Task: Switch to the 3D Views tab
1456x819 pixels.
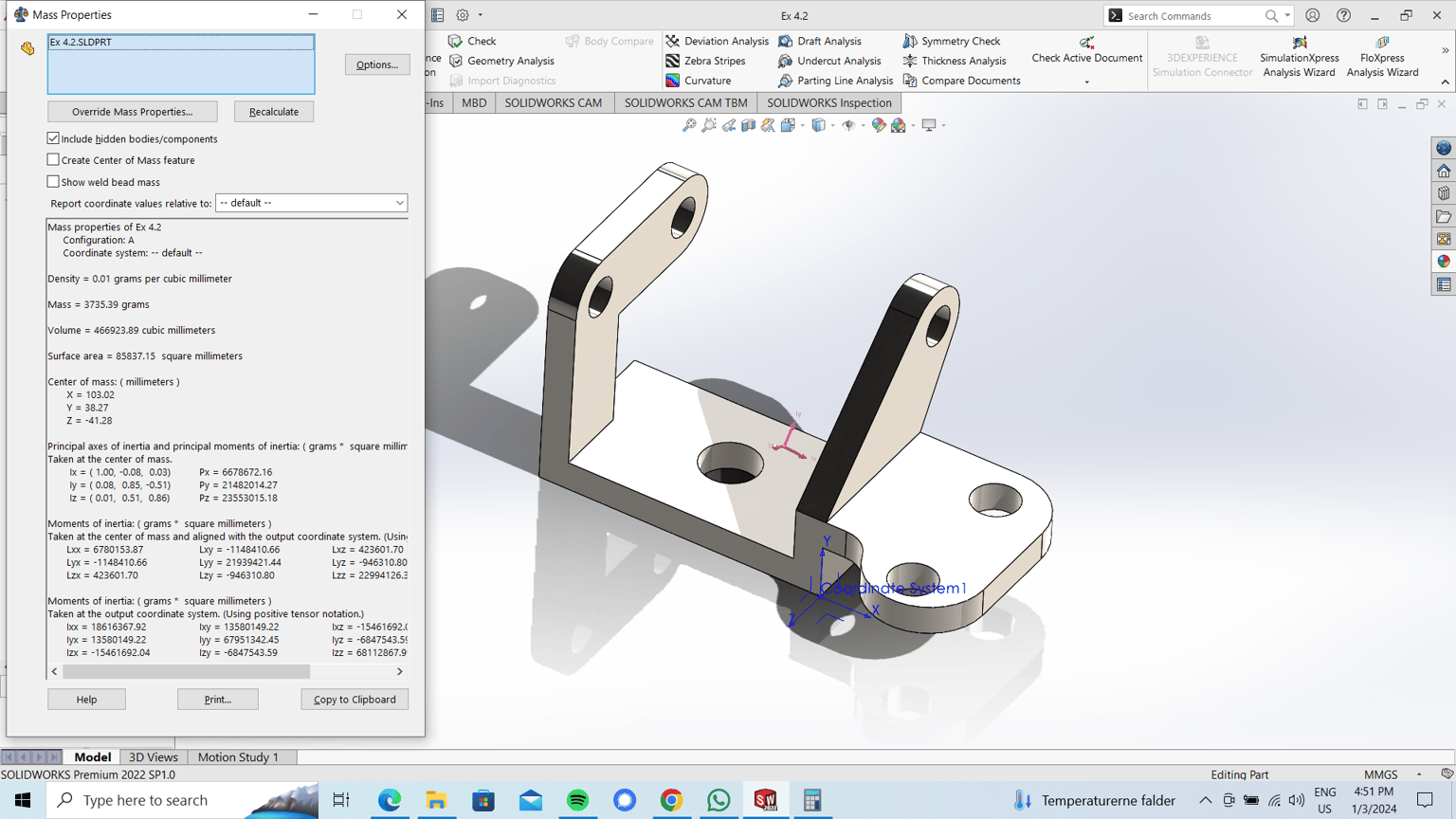Action: coord(154,756)
